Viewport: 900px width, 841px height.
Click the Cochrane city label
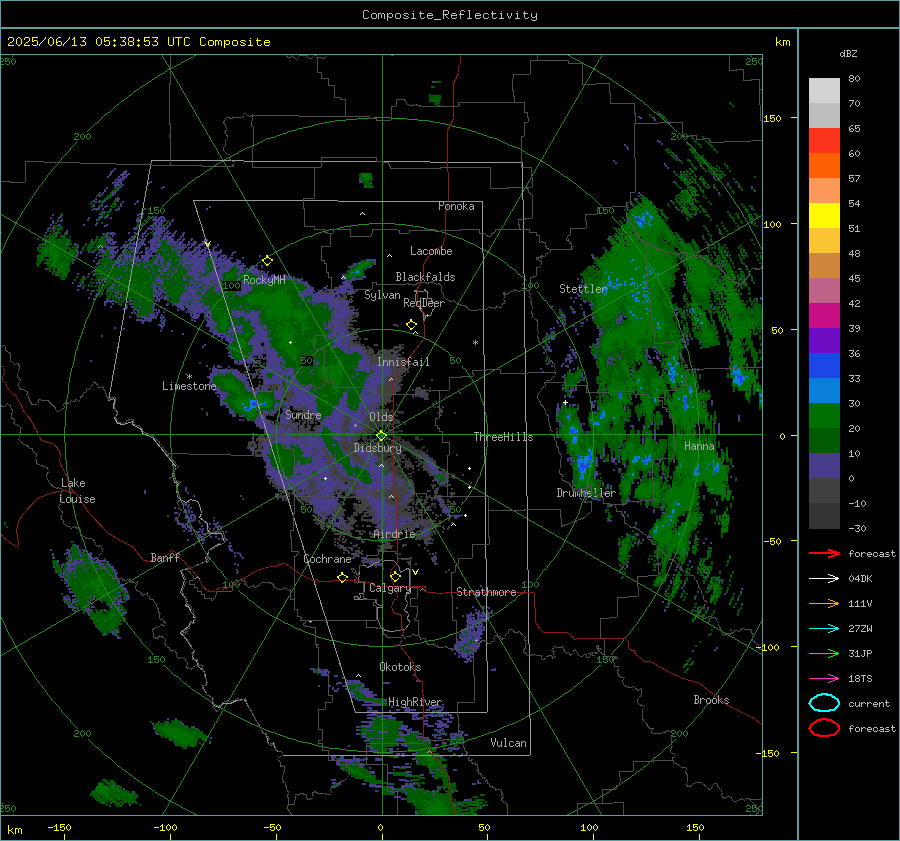click(x=327, y=559)
